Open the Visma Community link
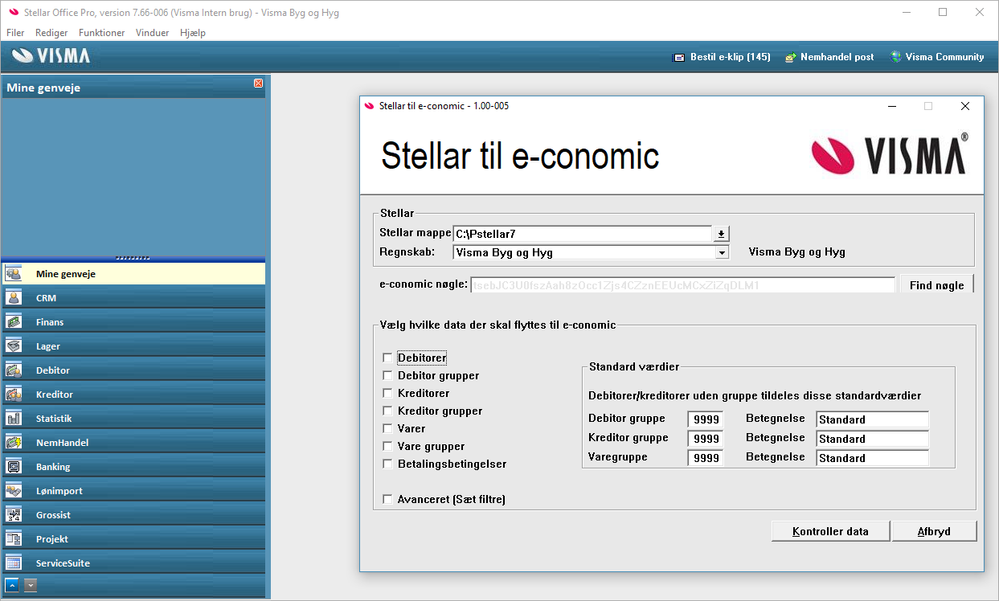Viewport: 999px width, 601px height. (944, 57)
